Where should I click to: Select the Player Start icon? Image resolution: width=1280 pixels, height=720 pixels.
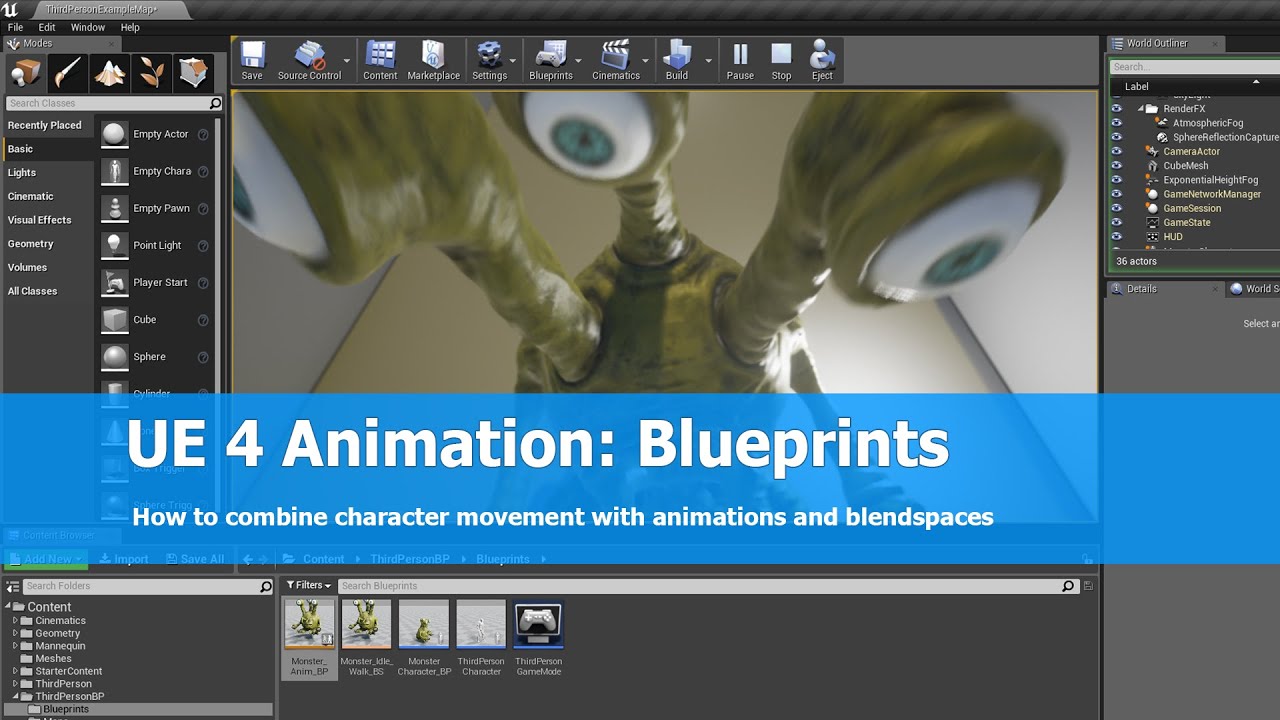coord(115,282)
